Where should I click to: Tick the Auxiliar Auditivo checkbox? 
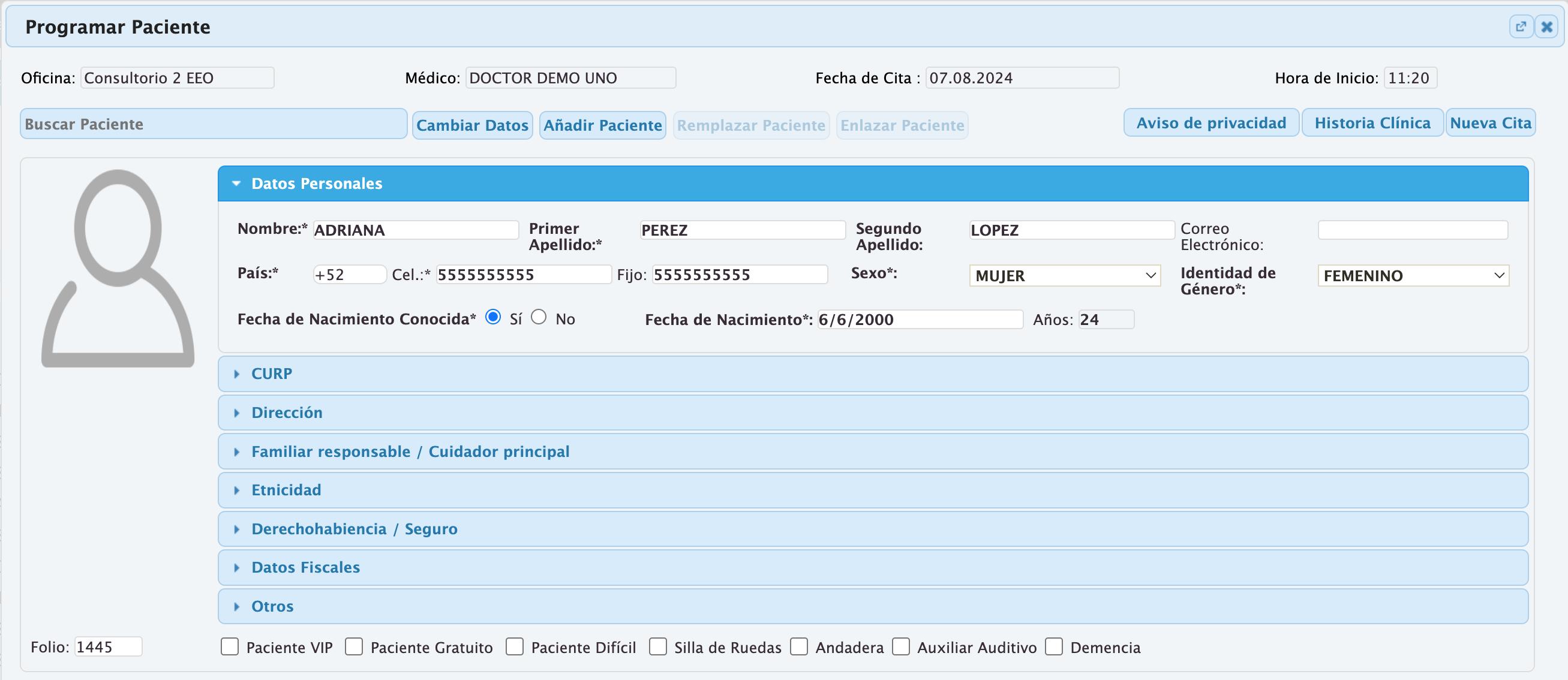pos(901,646)
